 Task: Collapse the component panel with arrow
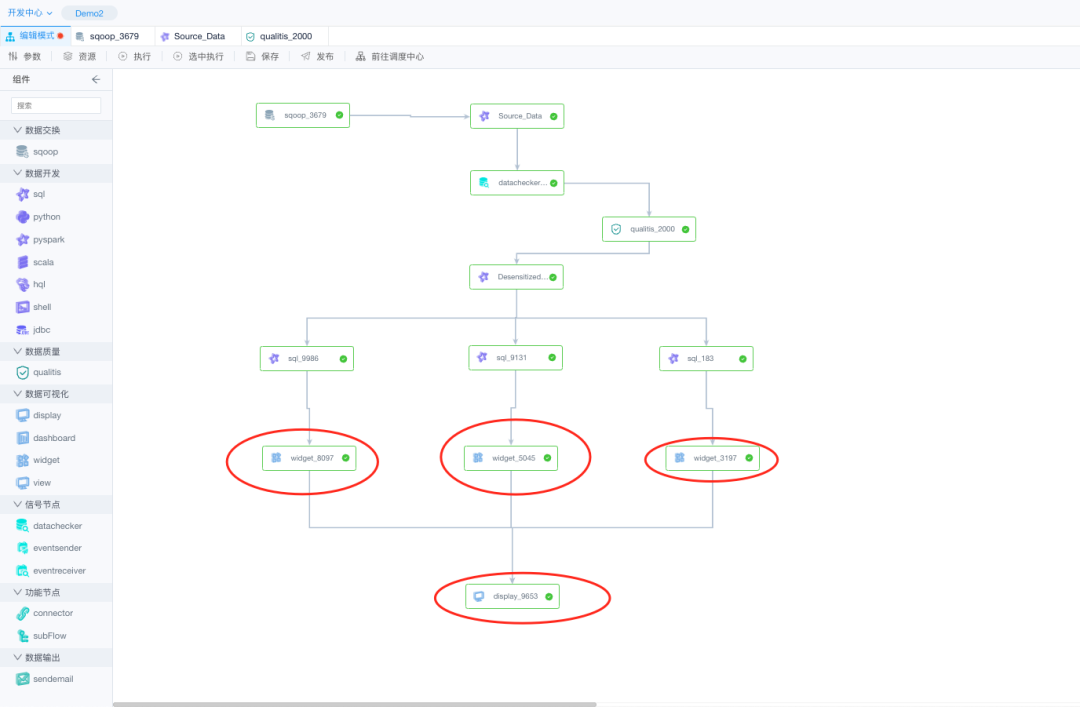click(96, 79)
